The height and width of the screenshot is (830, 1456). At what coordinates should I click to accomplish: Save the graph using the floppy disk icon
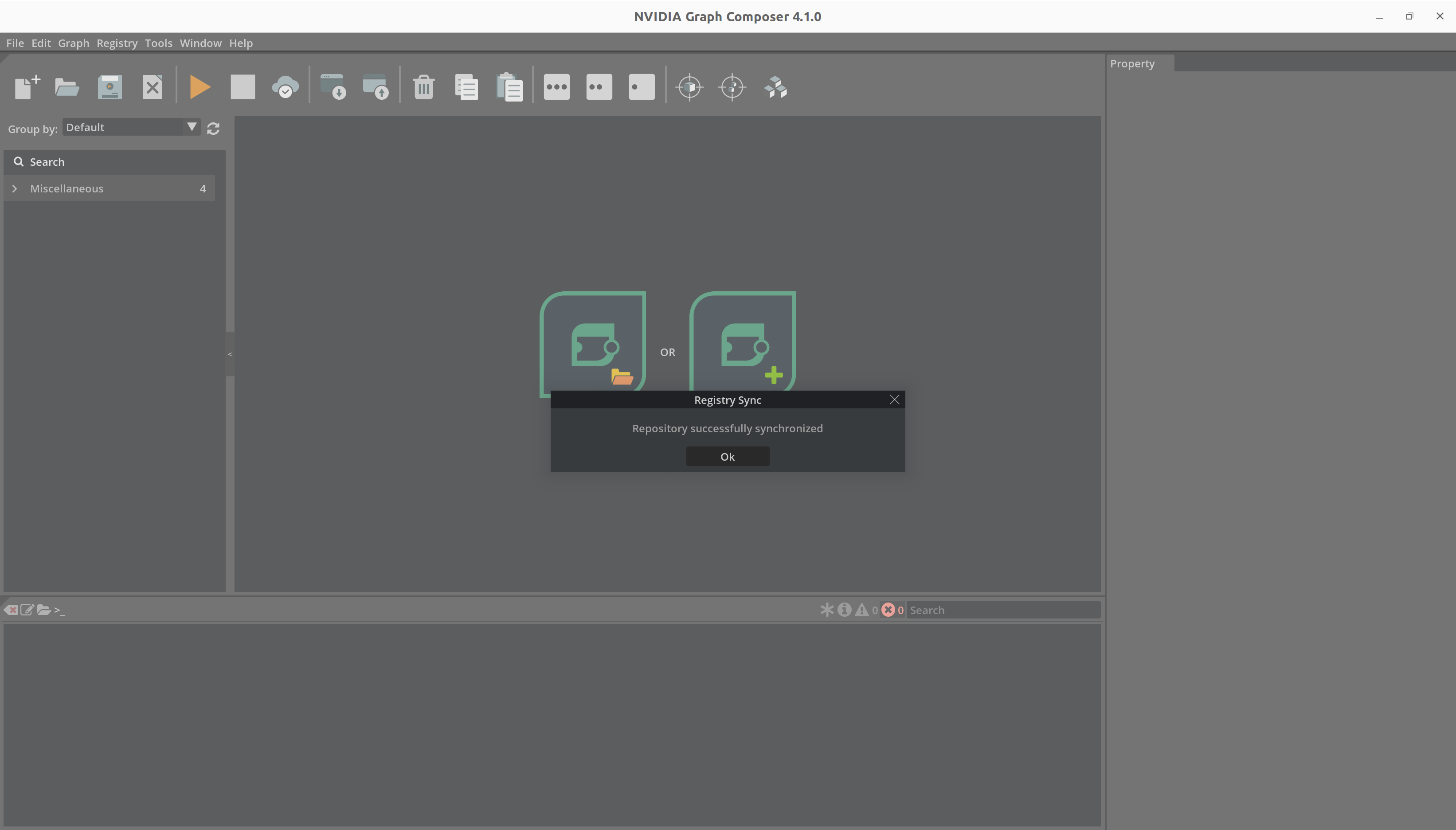coord(110,86)
